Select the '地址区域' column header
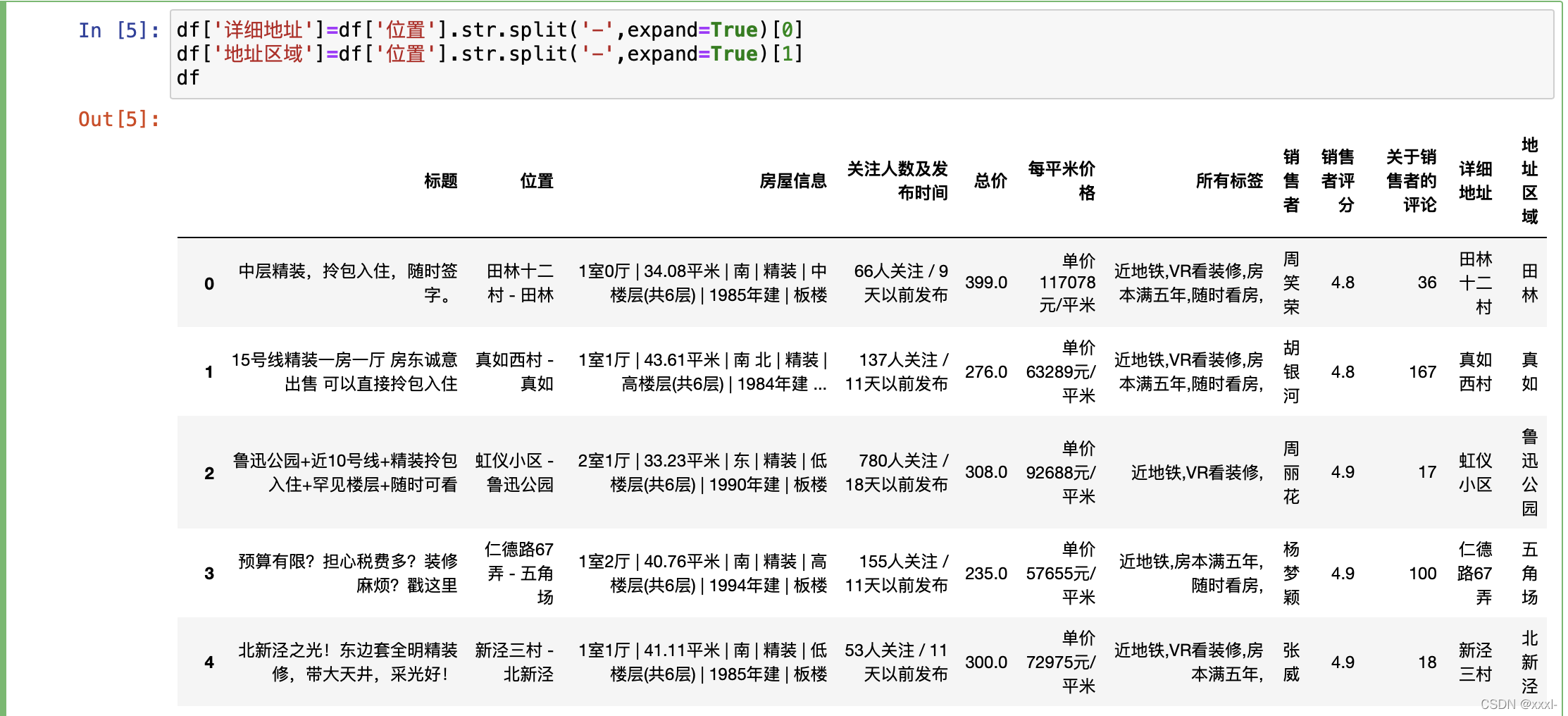Viewport: 1568px width, 716px height. 1529,180
